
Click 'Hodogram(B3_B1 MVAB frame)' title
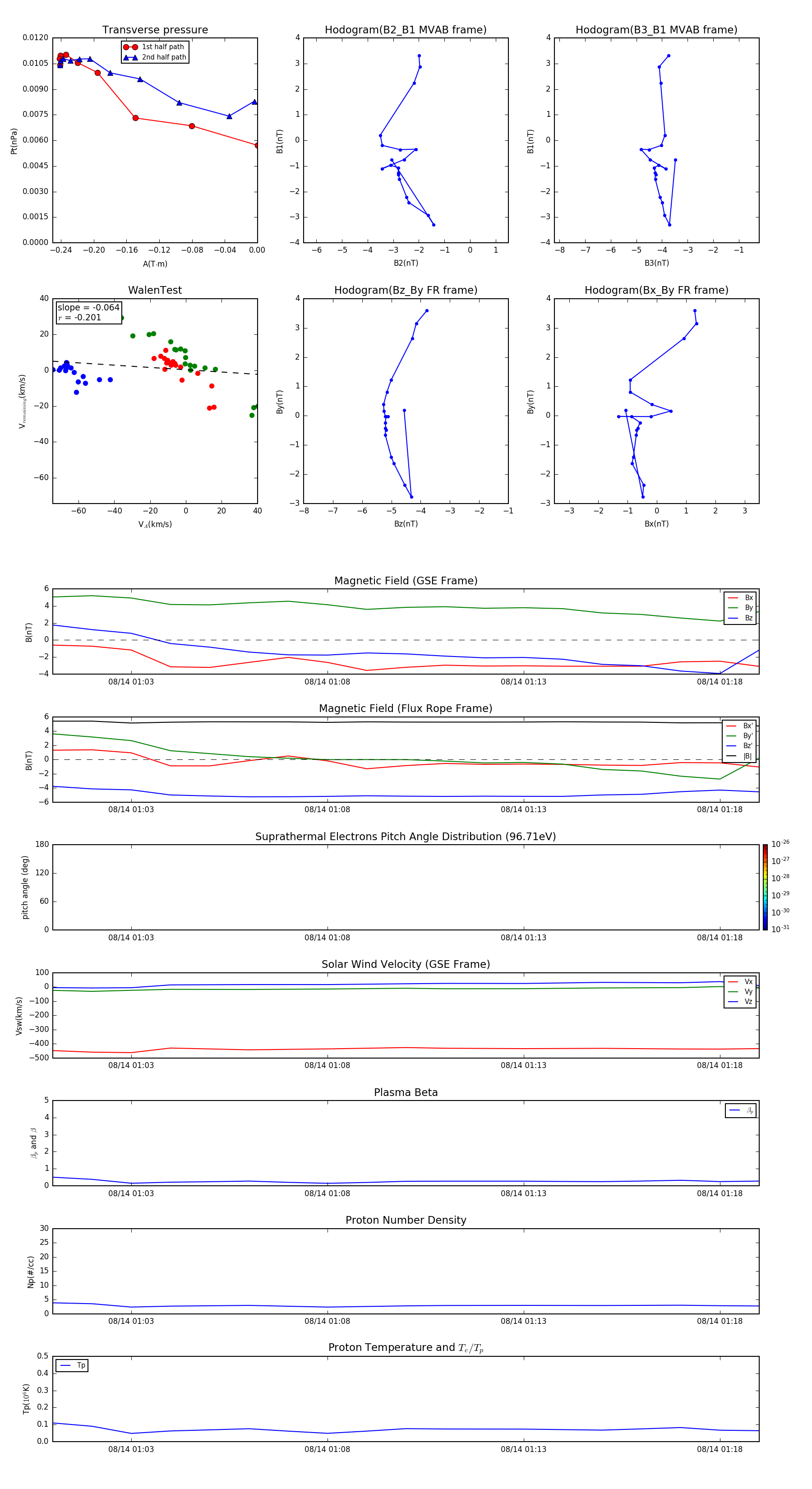656,30
